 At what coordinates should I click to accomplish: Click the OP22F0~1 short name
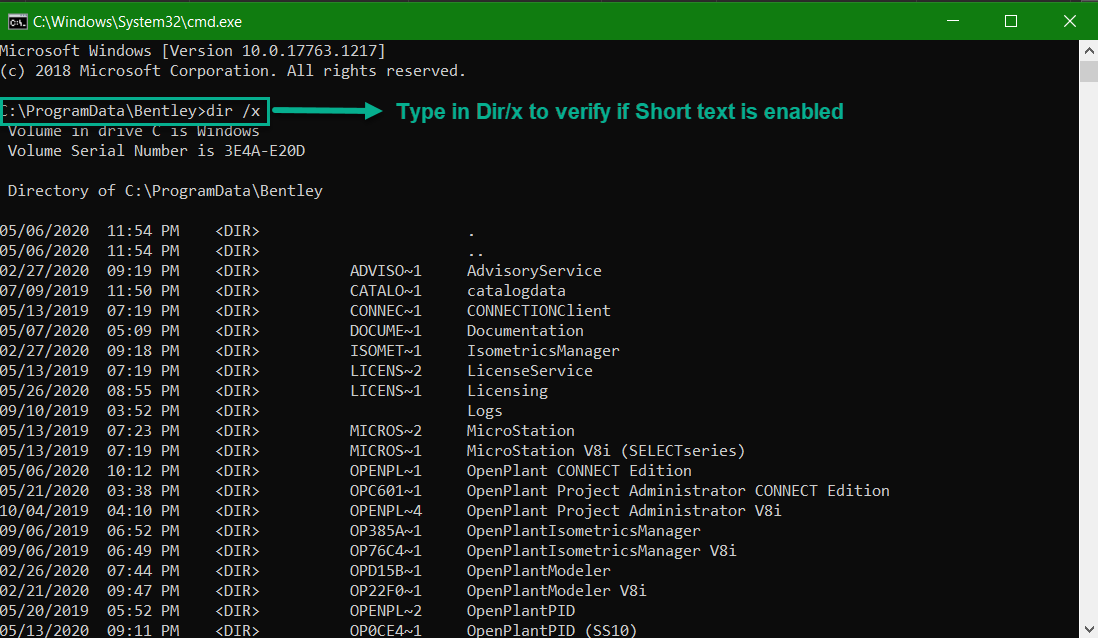(x=386, y=591)
